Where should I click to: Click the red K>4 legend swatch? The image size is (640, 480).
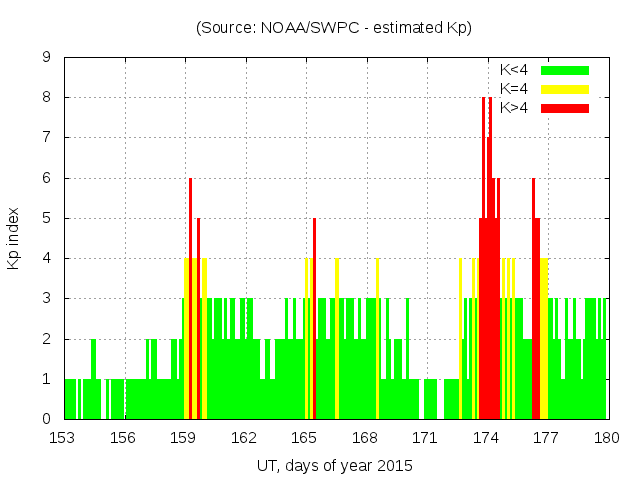565,108
